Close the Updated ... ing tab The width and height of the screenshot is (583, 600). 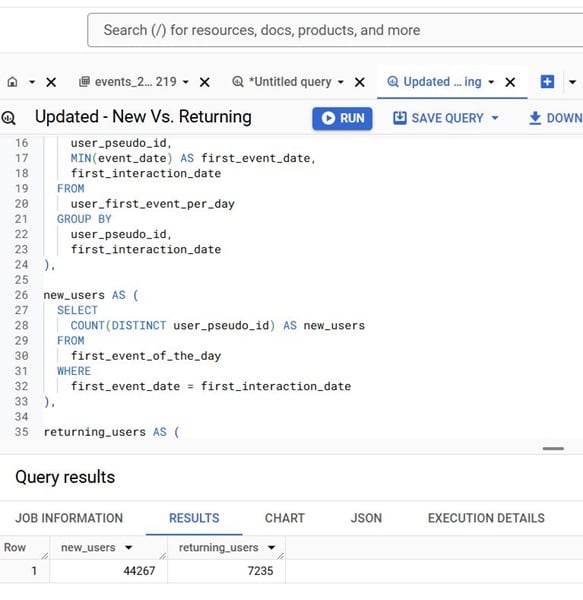pyautogui.click(x=510, y=82)
